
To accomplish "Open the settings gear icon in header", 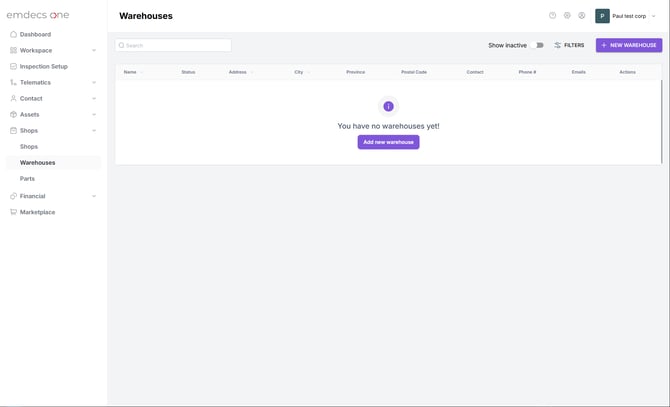I will 567,15.
